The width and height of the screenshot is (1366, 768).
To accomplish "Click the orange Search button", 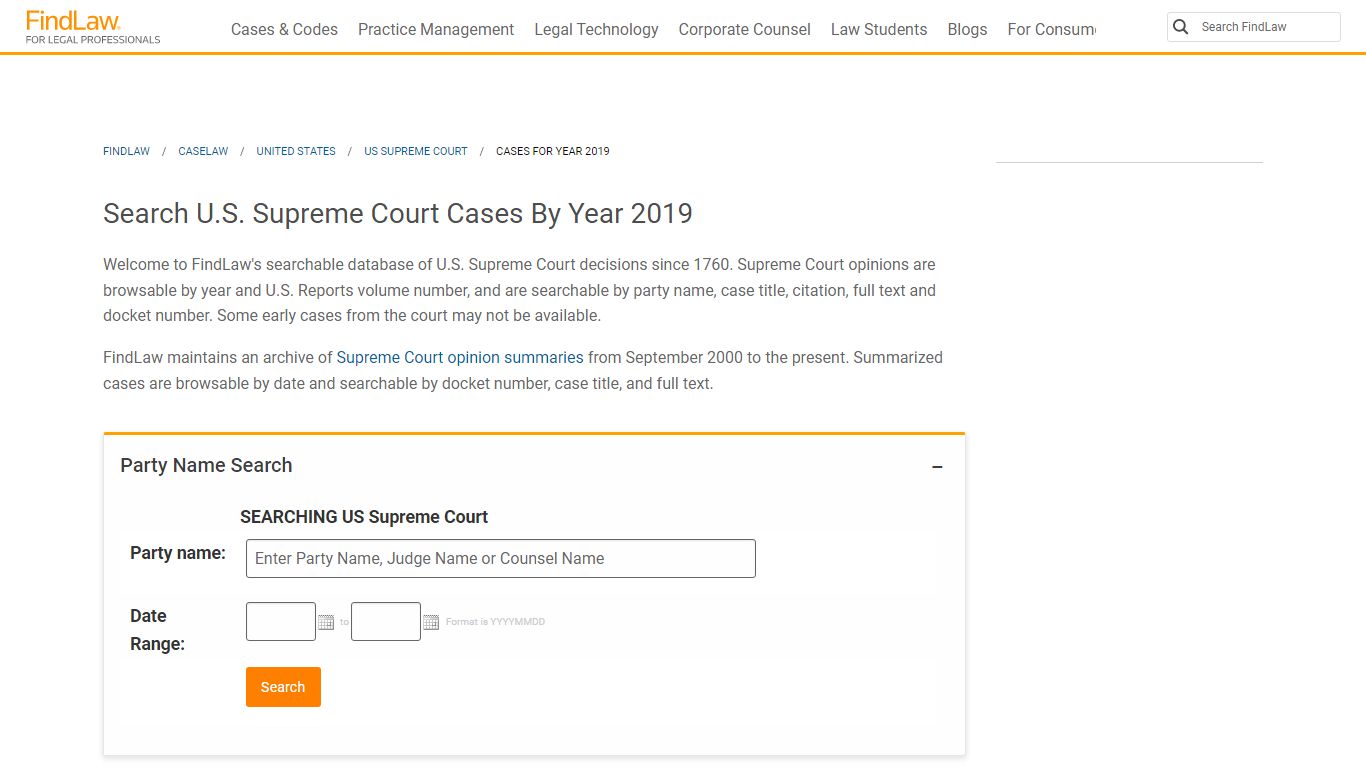I will pyautogui.click(x=283, y=687).
